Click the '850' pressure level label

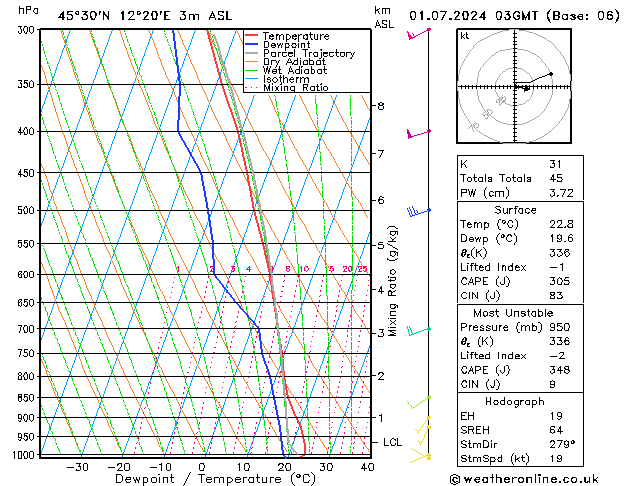point(28,398)
